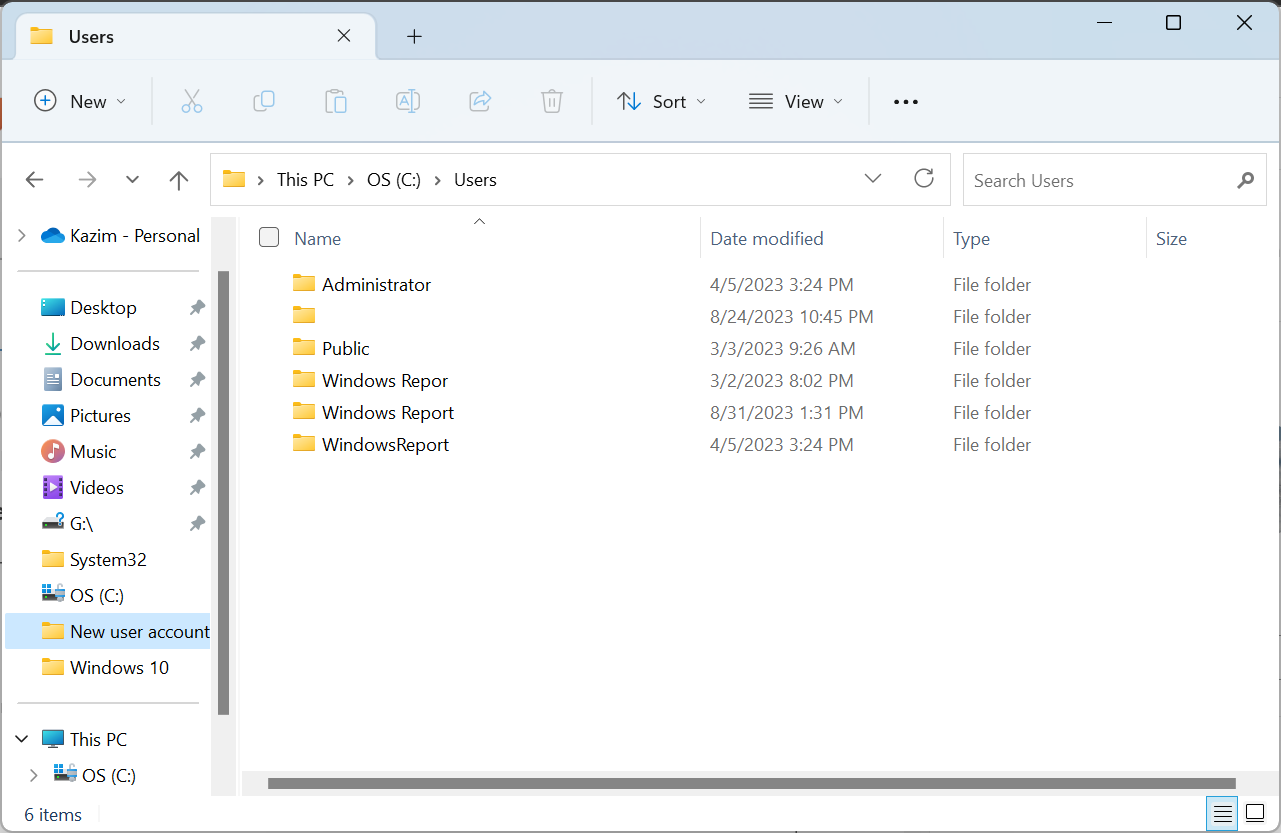Expand the Kazim - Personal OneDrive node

tap(21, 236)
